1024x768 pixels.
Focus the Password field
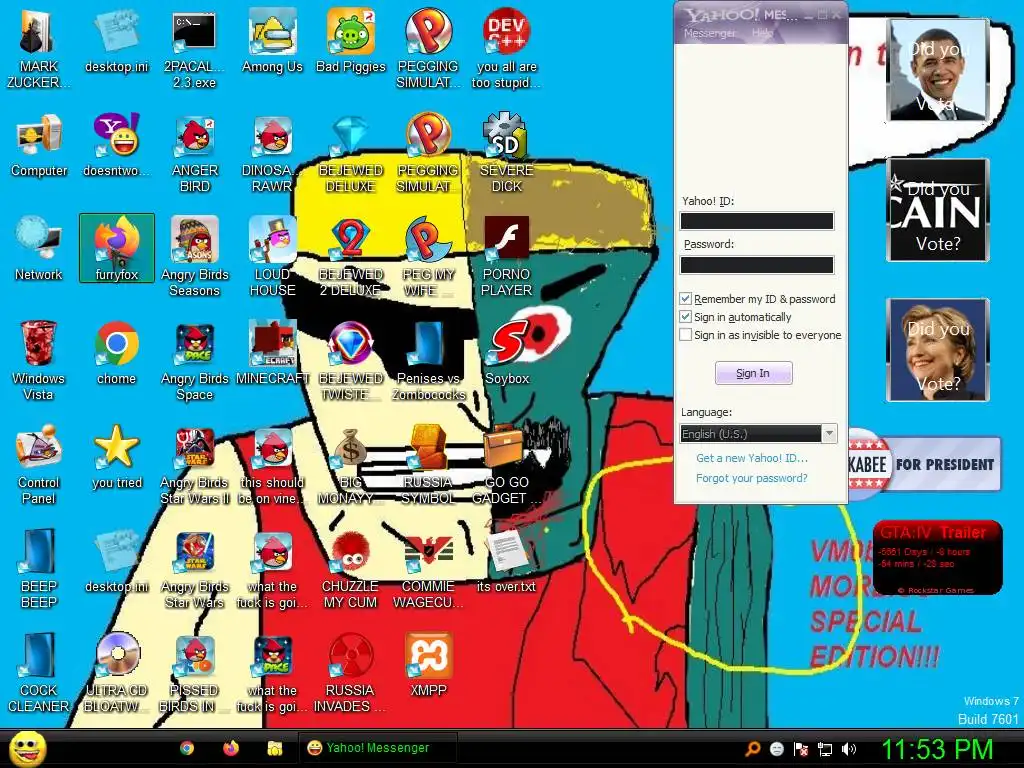(x=757, y=264)
